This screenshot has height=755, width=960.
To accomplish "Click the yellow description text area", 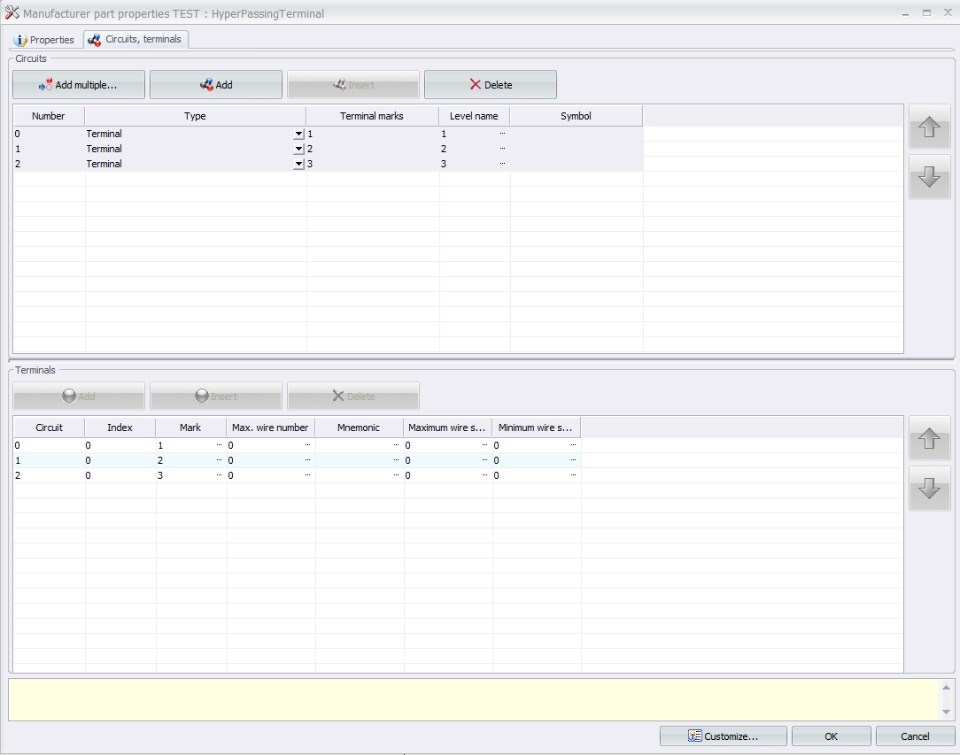I will [474, 699].
